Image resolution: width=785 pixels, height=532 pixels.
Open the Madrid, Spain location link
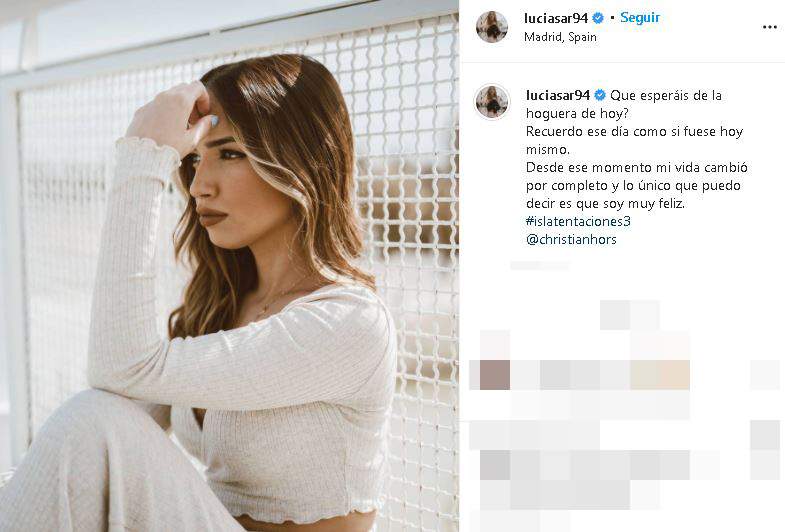tap(560, 37)
